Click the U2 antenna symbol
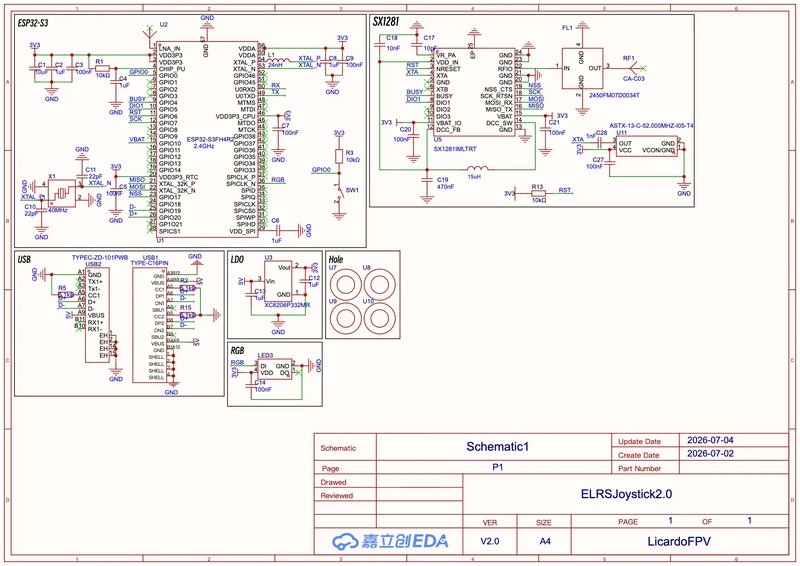800x566 pixels. (x=148, y=35)
